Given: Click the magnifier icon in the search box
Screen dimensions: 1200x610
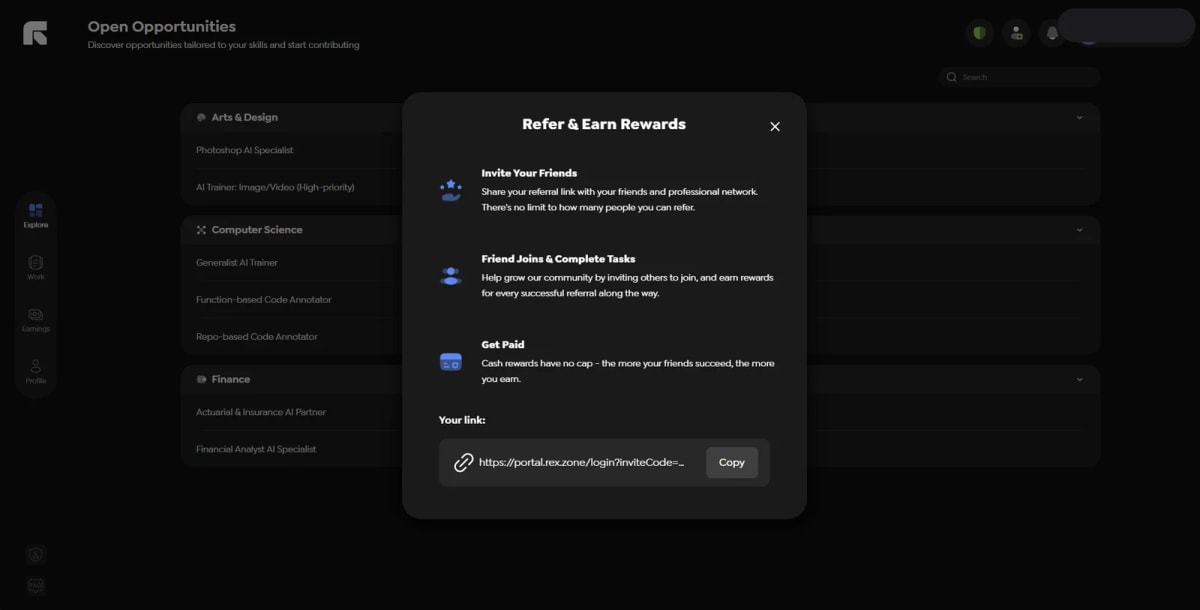Looking at the screenshot, I should [x=952, y=77].
